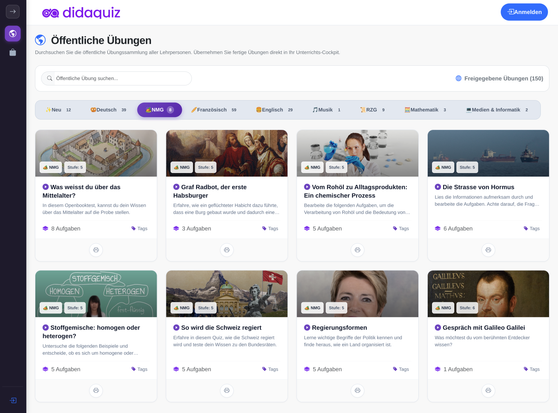Open the Swiss parliament thumbnail
This screenshot has width=558, height=413.
[x=227, y=293]
